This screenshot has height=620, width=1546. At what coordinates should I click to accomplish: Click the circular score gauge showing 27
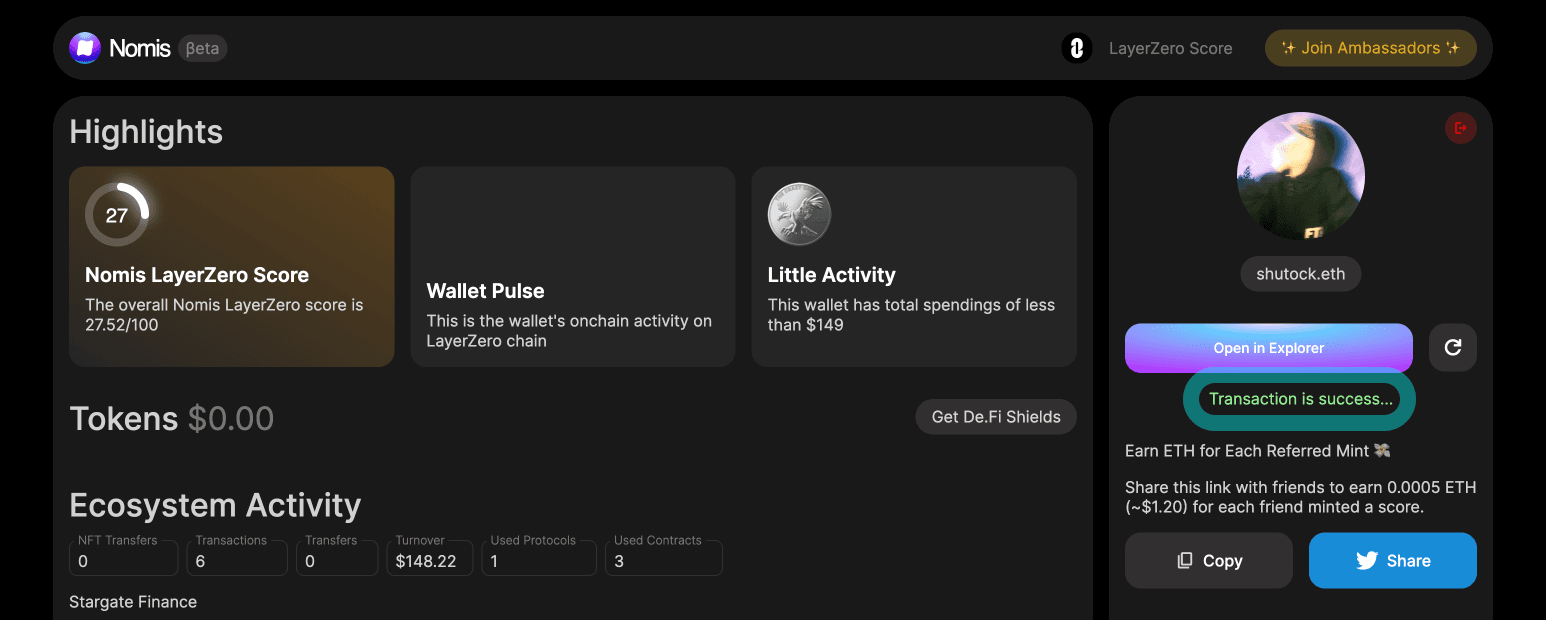117,215
